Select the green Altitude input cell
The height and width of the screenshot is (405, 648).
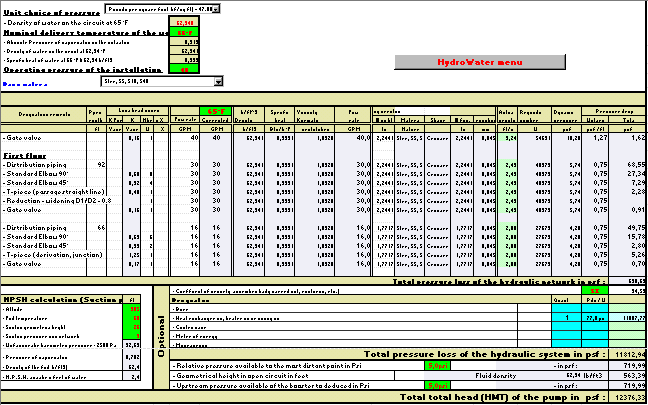132,309
